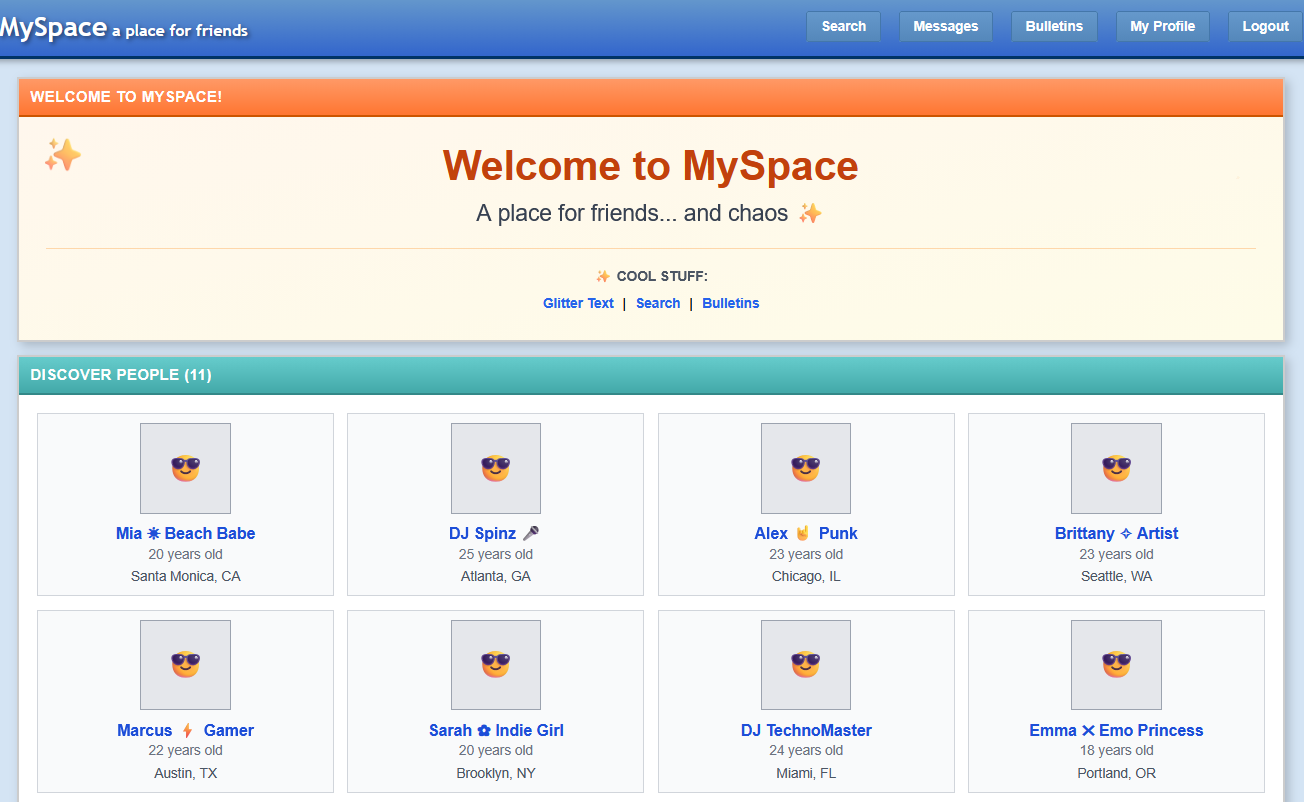The width and height of the screenshot is (1304, 802).
Task: Click the Search link under Cool Stuff
Action: [657, 303]
